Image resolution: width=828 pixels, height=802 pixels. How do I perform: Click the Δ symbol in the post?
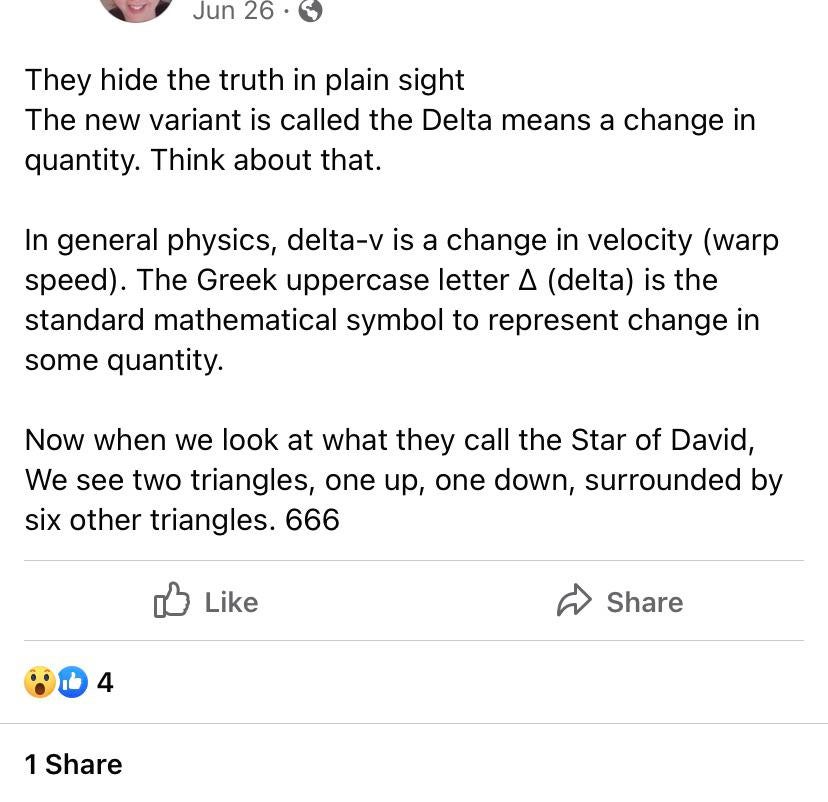click(528, 281)
